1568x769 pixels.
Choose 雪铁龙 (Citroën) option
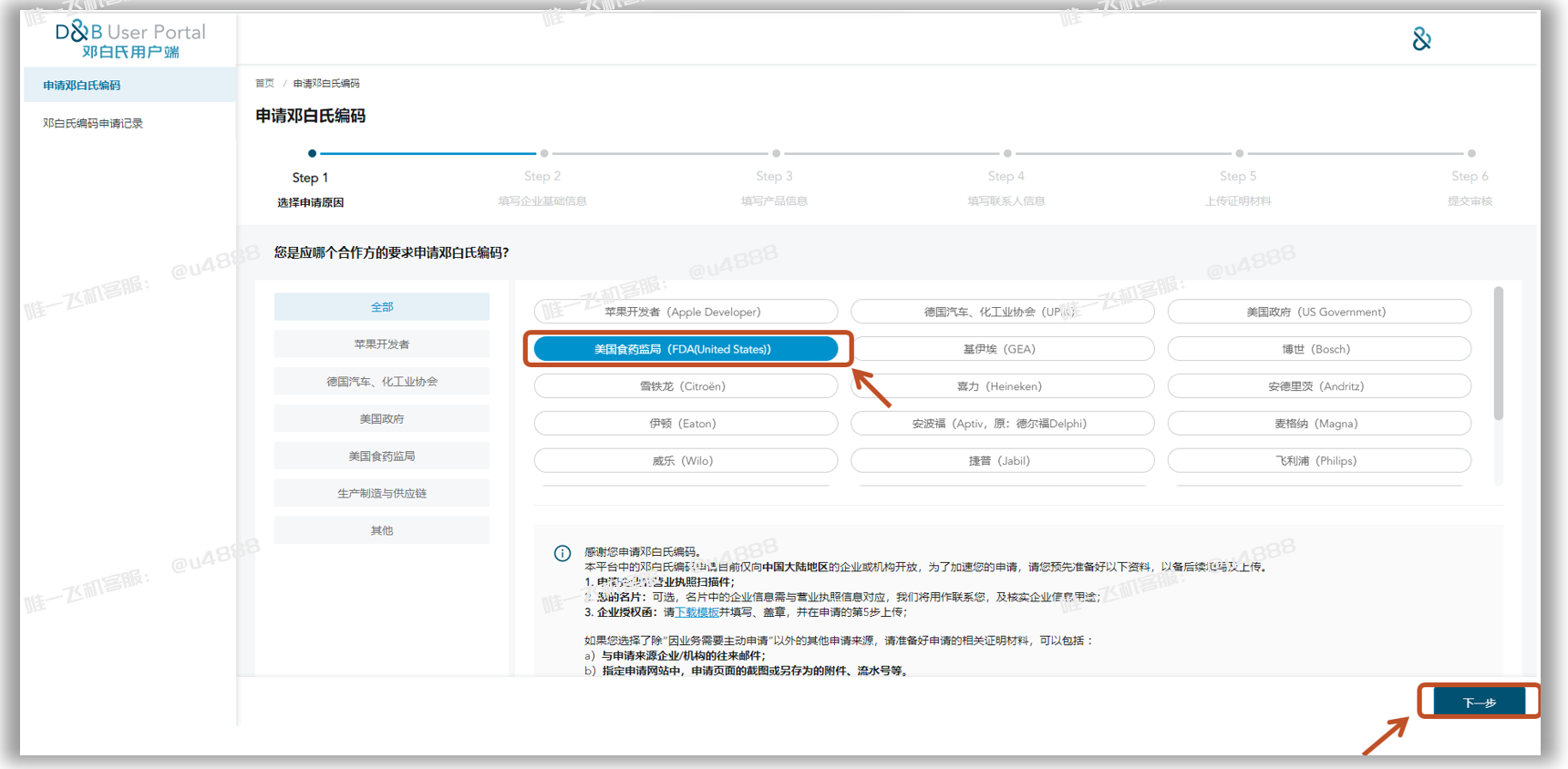point(686,386)
